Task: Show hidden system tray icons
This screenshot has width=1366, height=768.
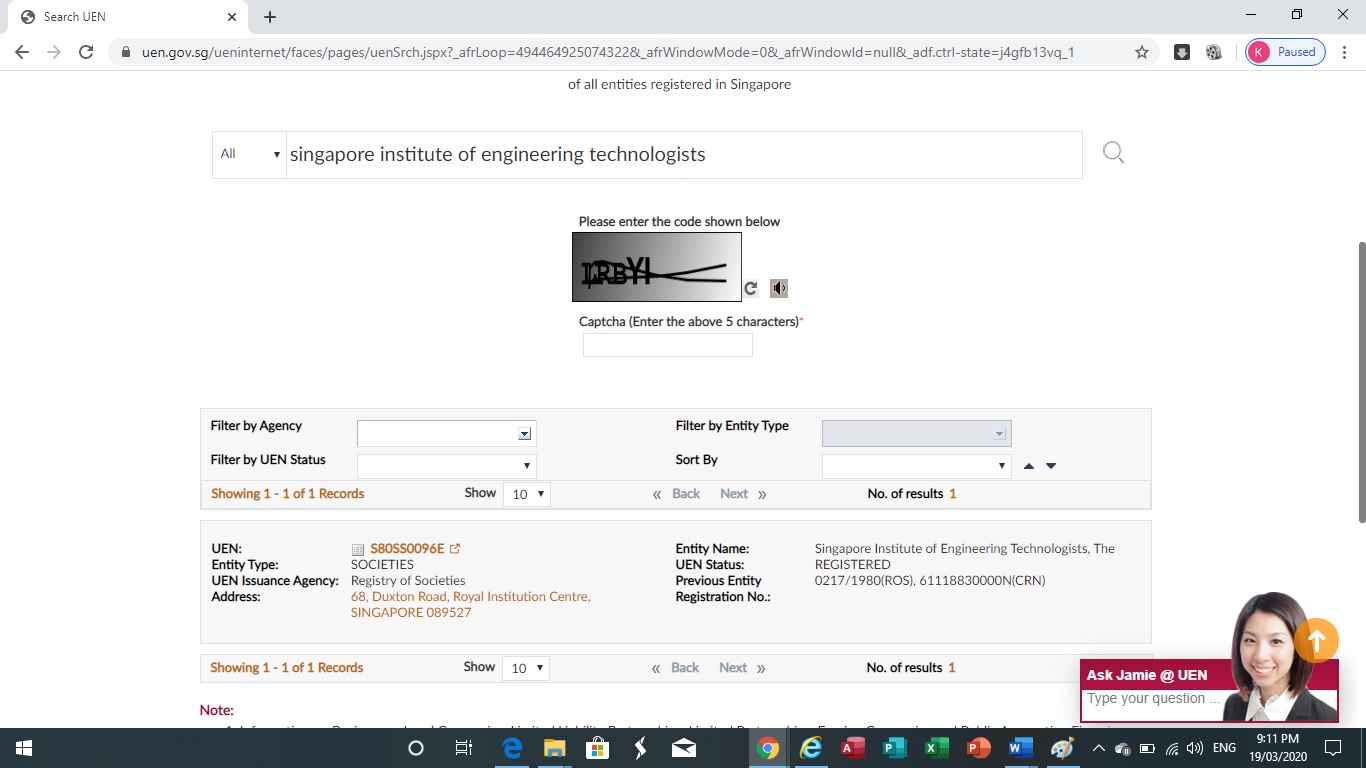Action: click(x=1098, y=748)
